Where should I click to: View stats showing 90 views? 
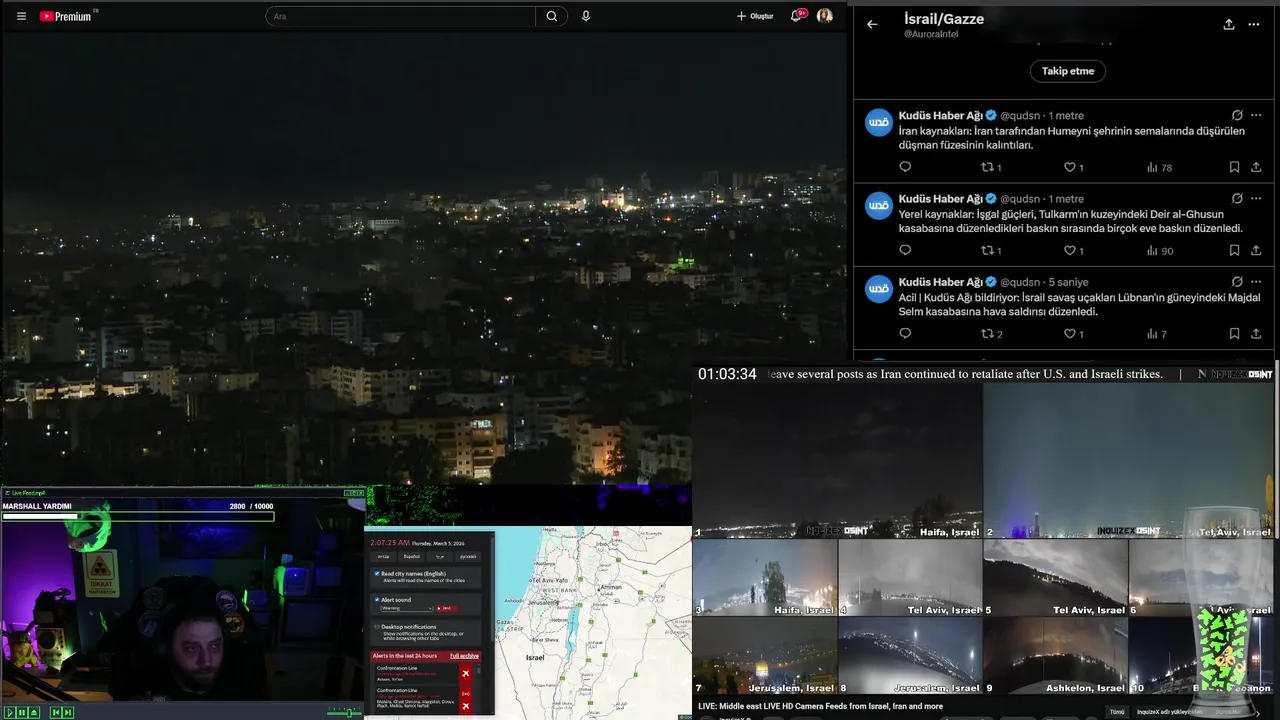(1159, 250)
